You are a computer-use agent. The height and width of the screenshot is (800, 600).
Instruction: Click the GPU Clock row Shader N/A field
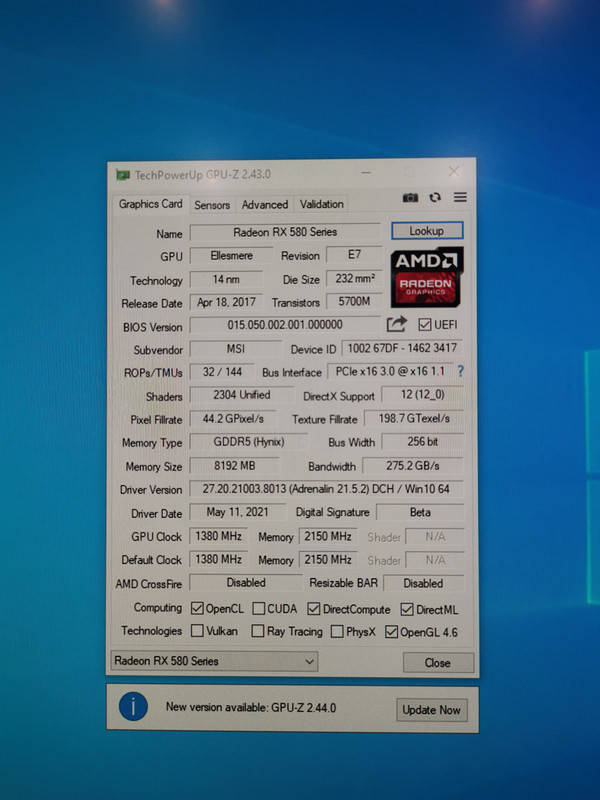[435, 536]
